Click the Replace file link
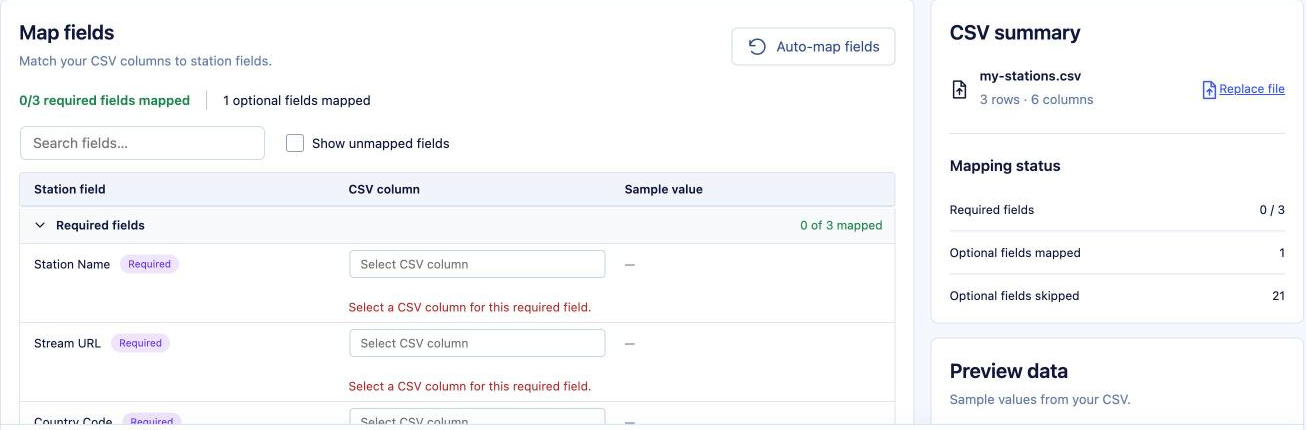The image size is (1306, 430). [1252, 89]
